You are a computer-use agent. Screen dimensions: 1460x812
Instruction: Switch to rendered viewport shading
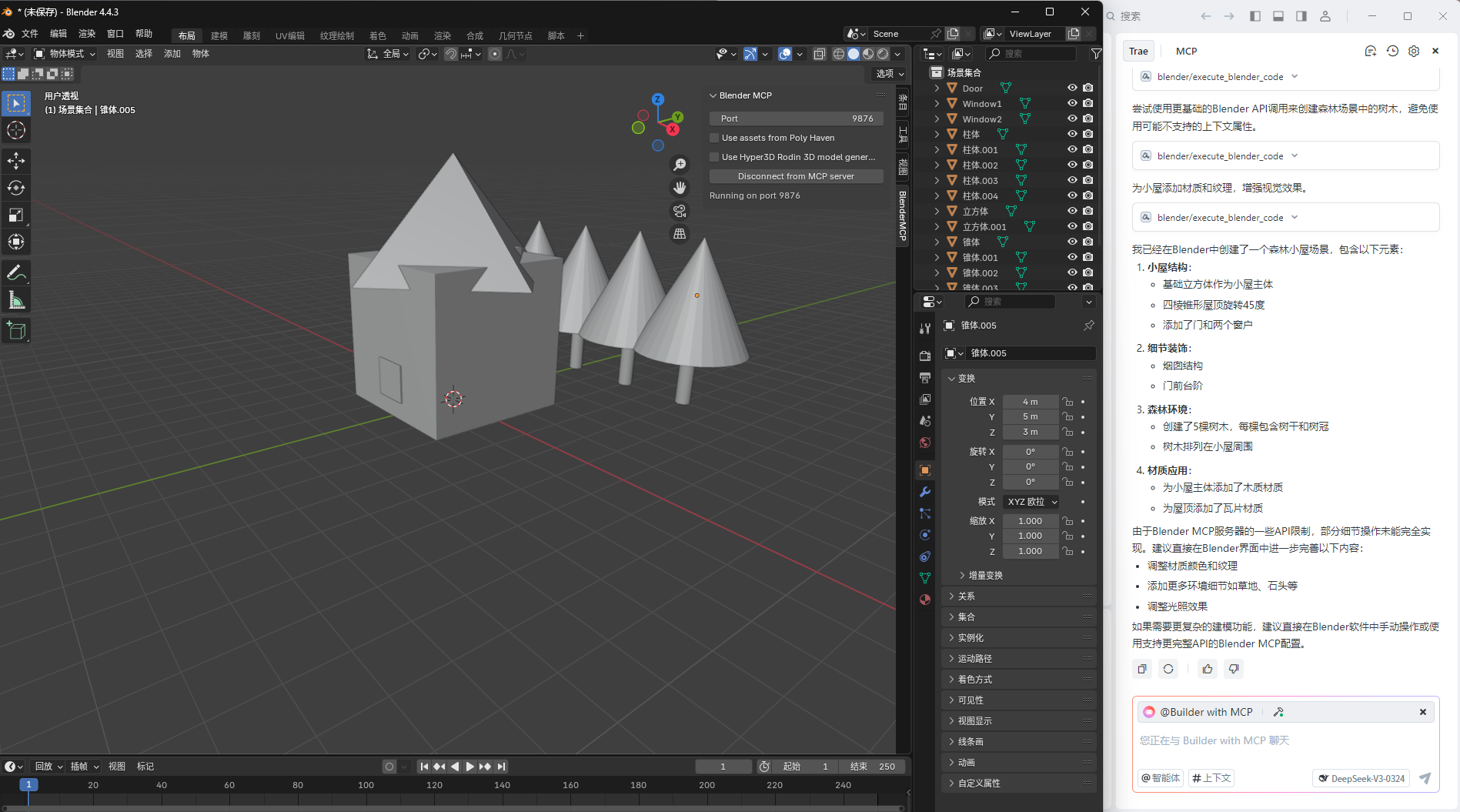coord(883,54)
